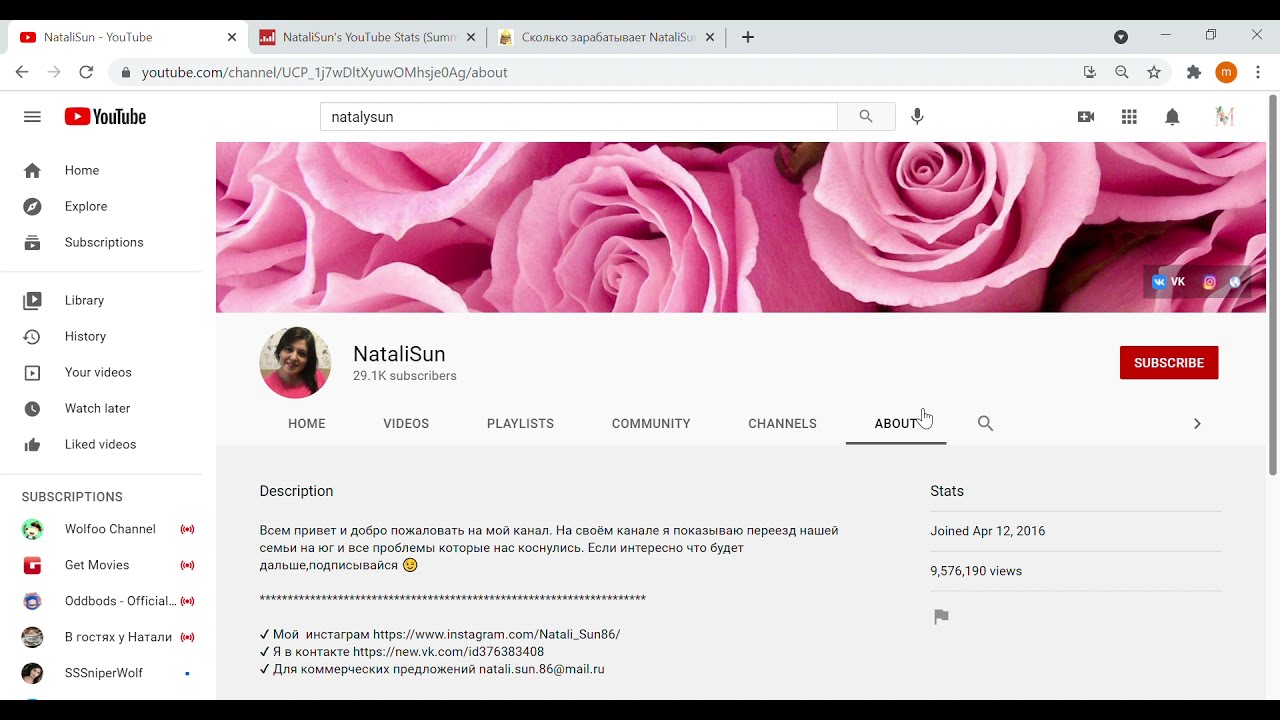Click the 9,576,190 views stat
This screenshot has height=720, width=1280.
pyautogui.click(x=976, y=571)
